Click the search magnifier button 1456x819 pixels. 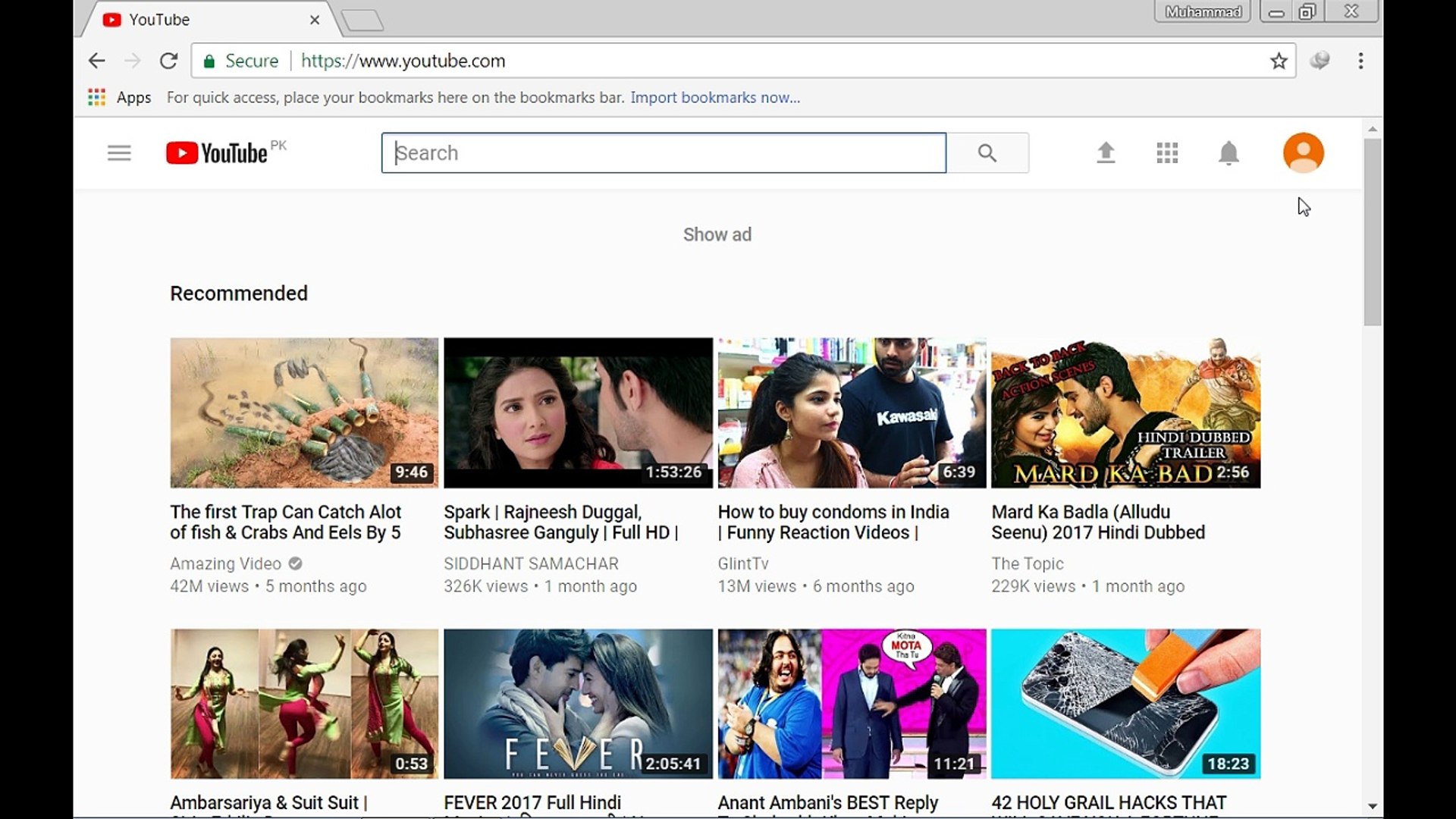tap(987, 153)
